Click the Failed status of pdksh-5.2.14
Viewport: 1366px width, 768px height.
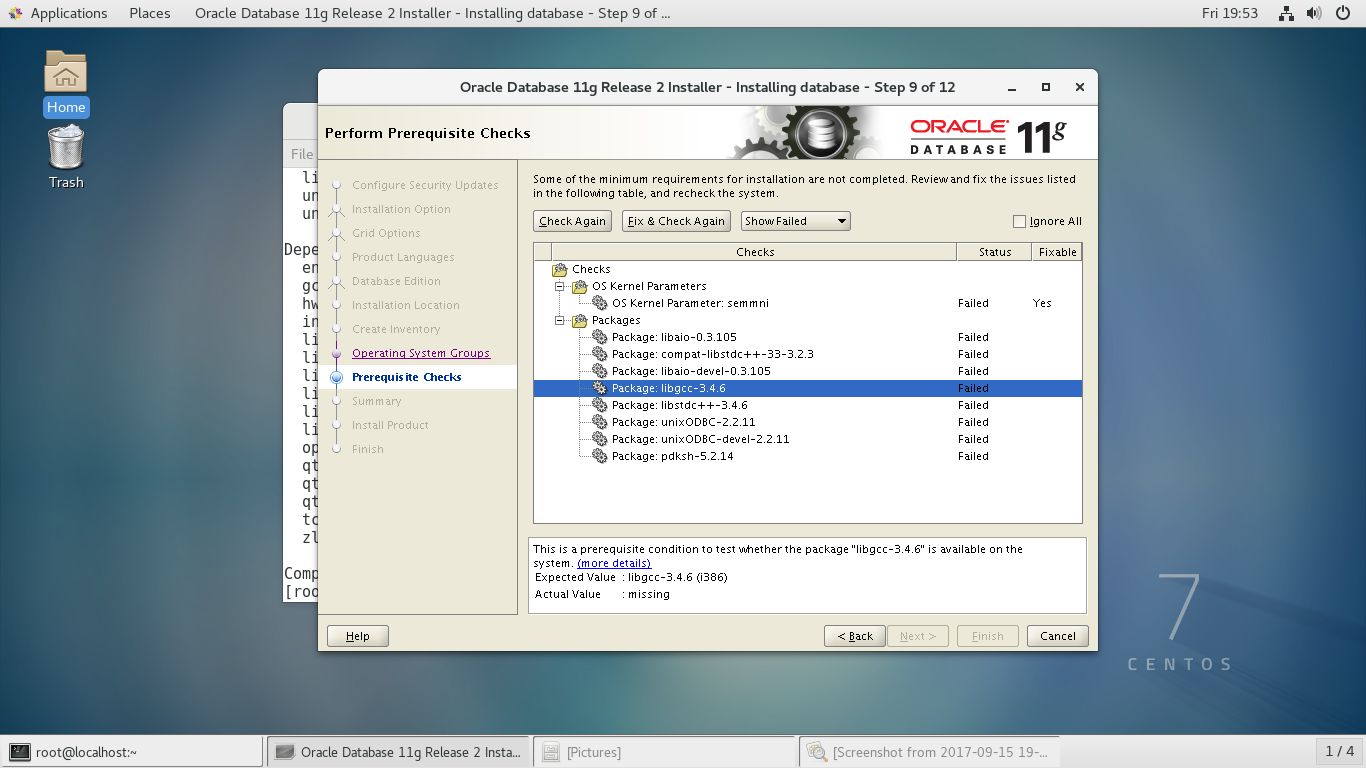pos(973,456)
